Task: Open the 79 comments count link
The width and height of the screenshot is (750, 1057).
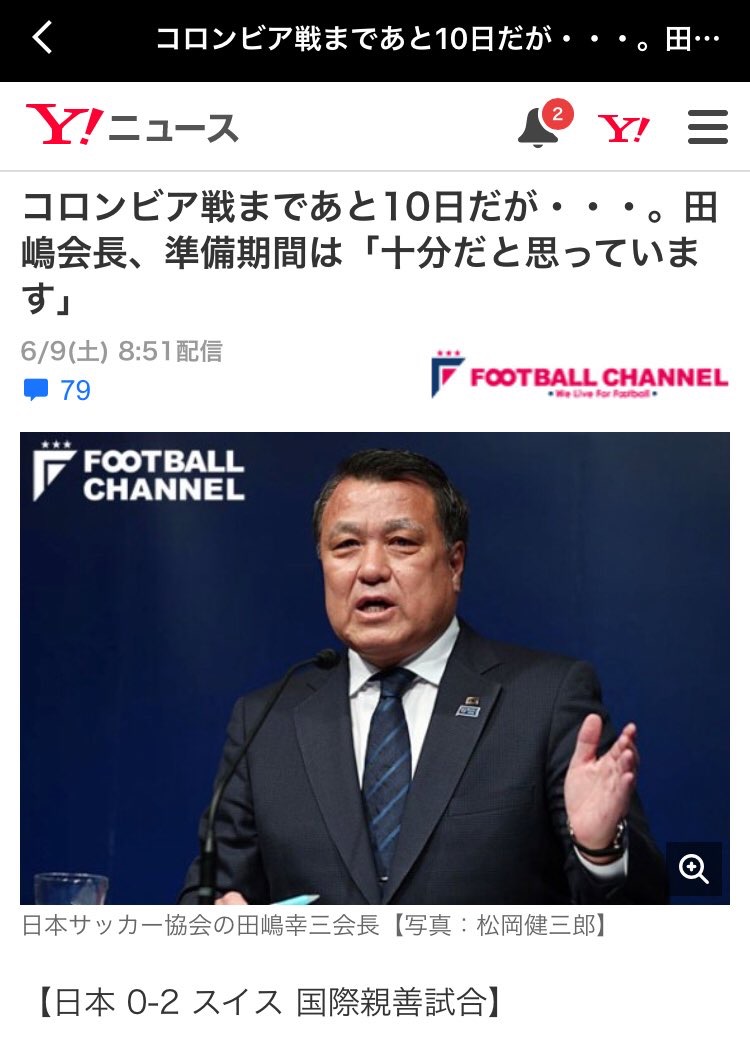Action: (x=75, y=390)
